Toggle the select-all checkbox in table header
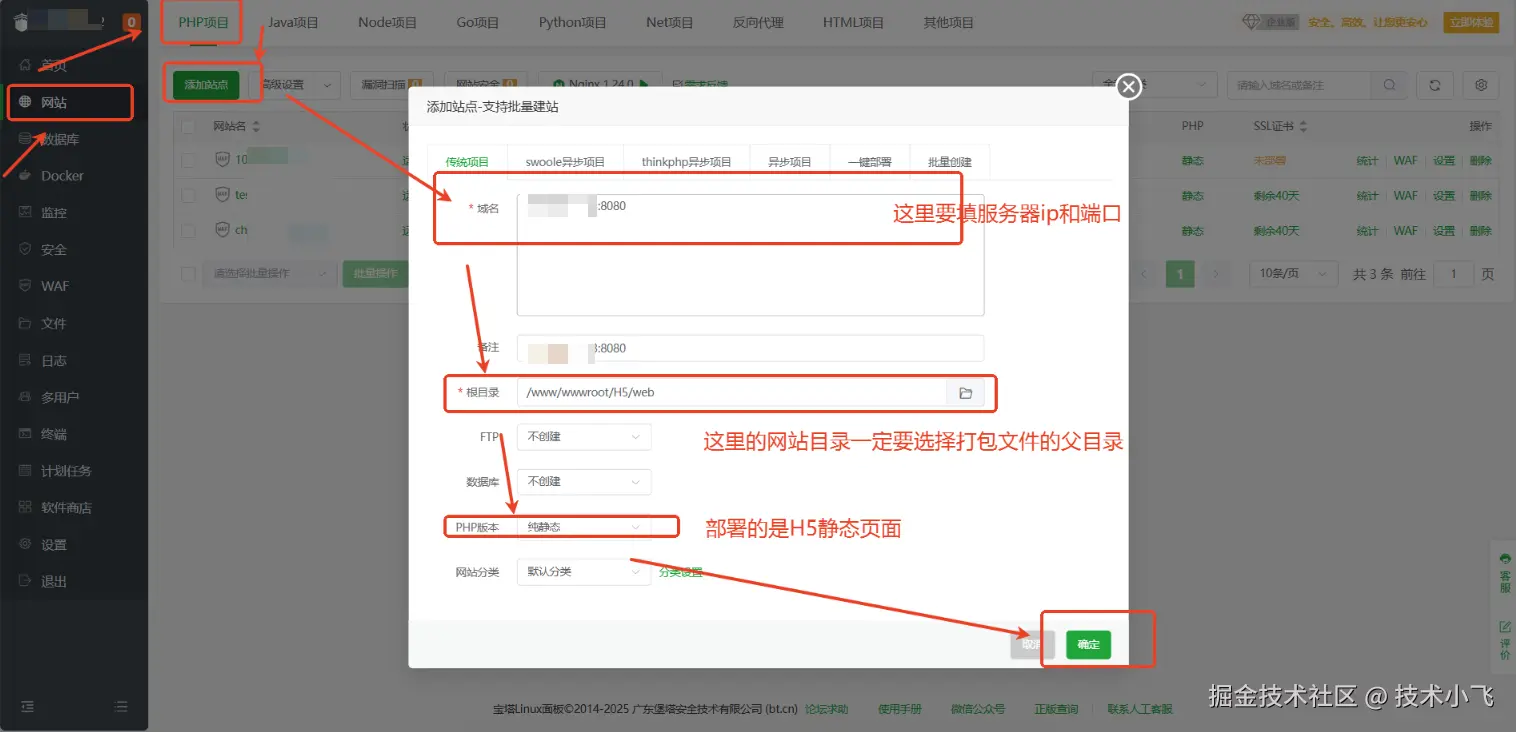 point(188,126)
